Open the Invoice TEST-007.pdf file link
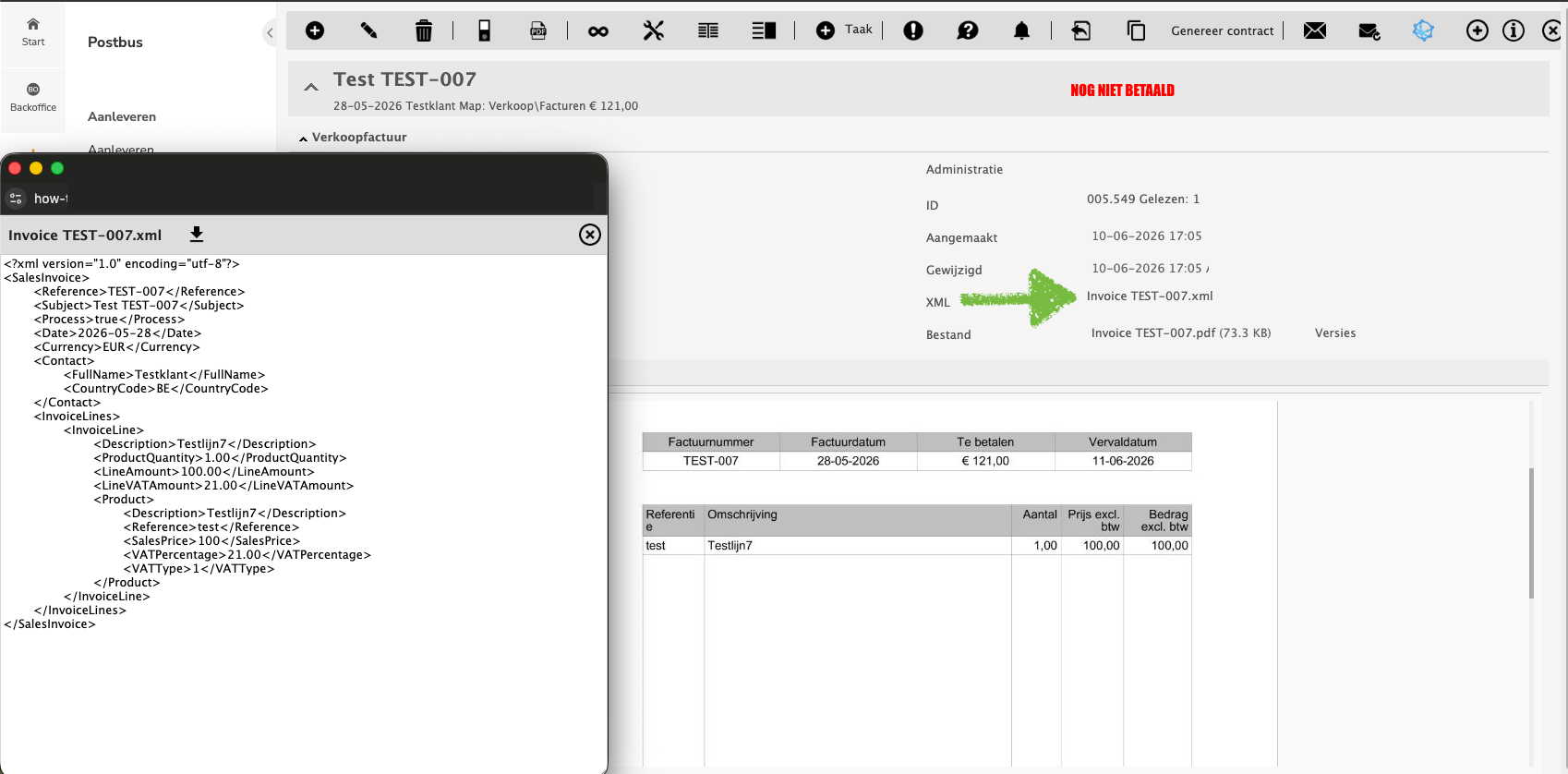Image resolution: width=1568 pixels, height=774 pixels. point(1180,333)
